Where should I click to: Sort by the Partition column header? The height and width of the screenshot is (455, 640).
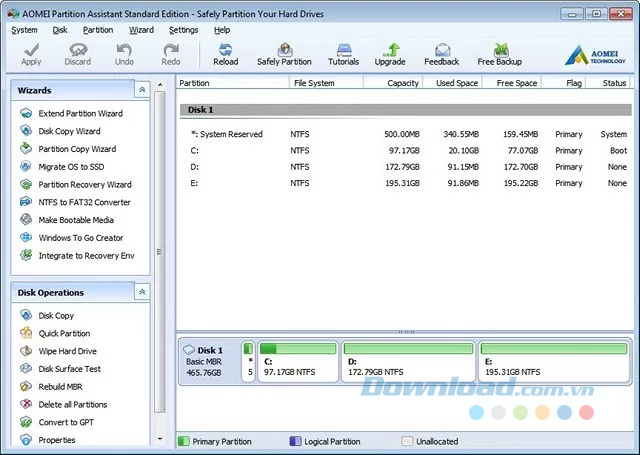(233, 83)
